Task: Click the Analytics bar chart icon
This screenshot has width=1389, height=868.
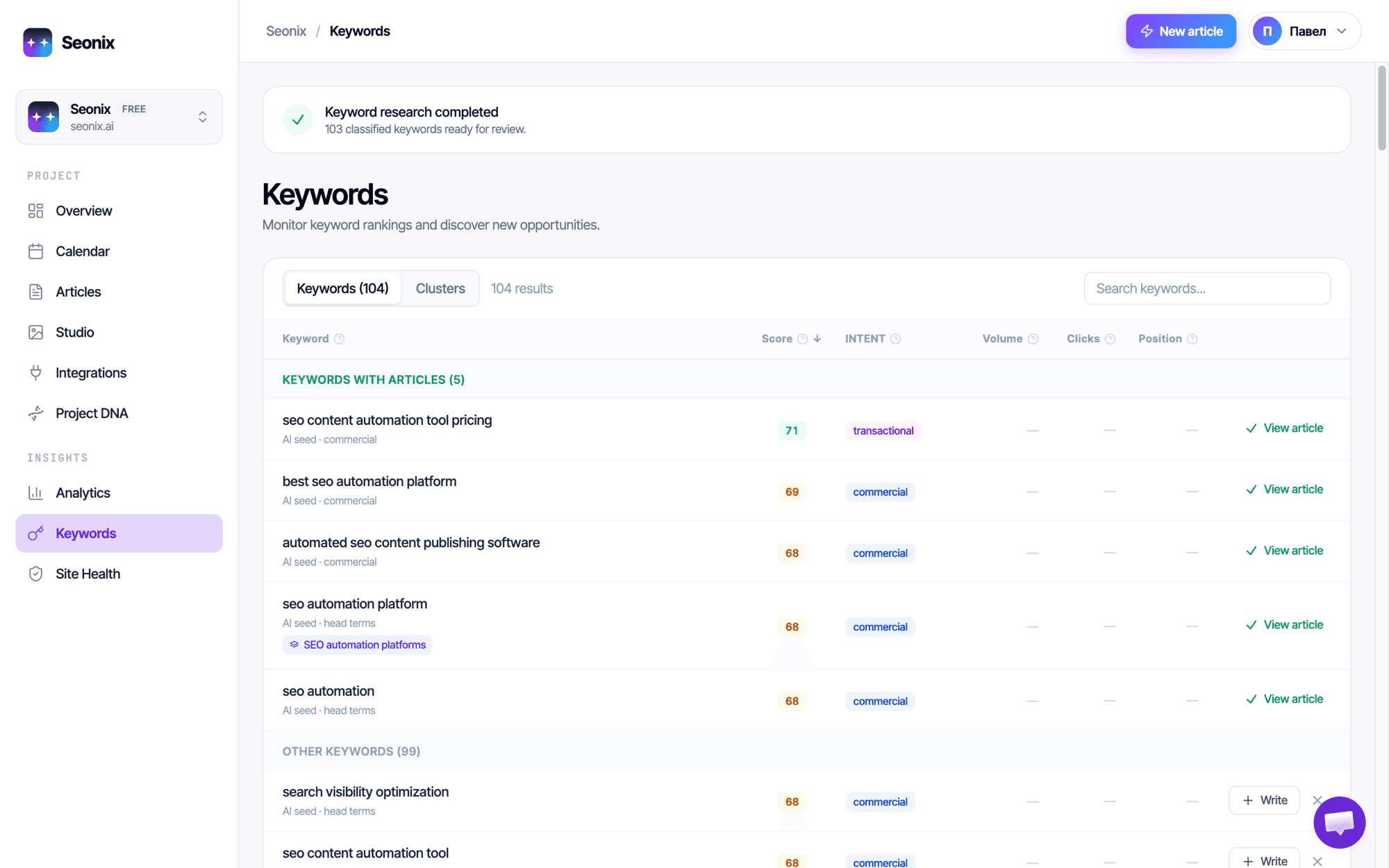Action: coord(35,493)
